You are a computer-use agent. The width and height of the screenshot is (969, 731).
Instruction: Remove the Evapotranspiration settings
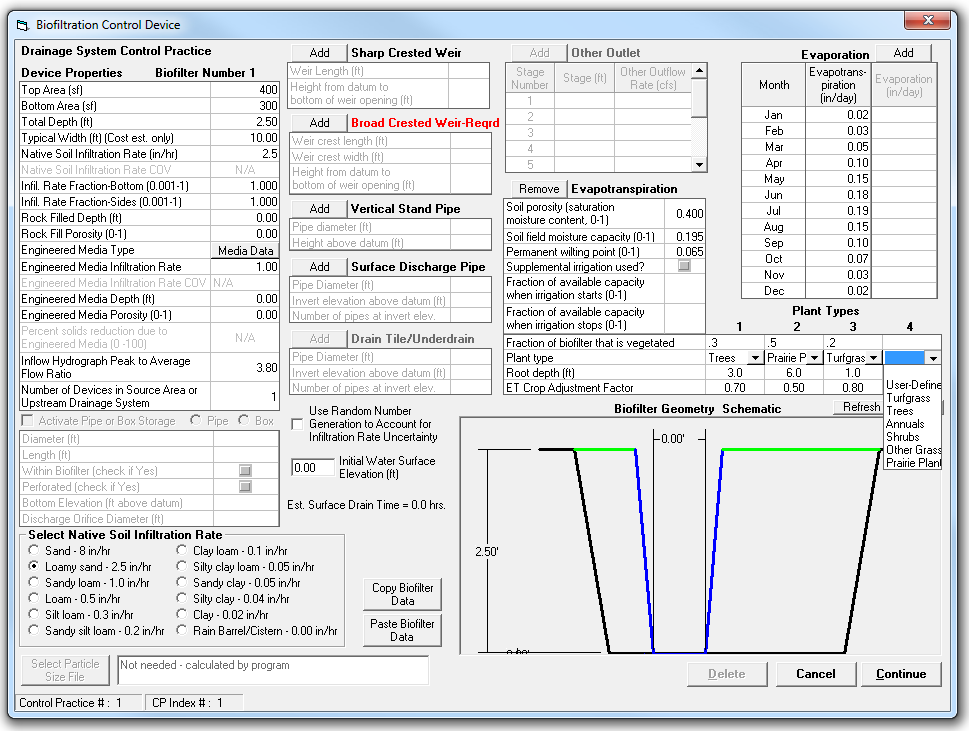539,189
